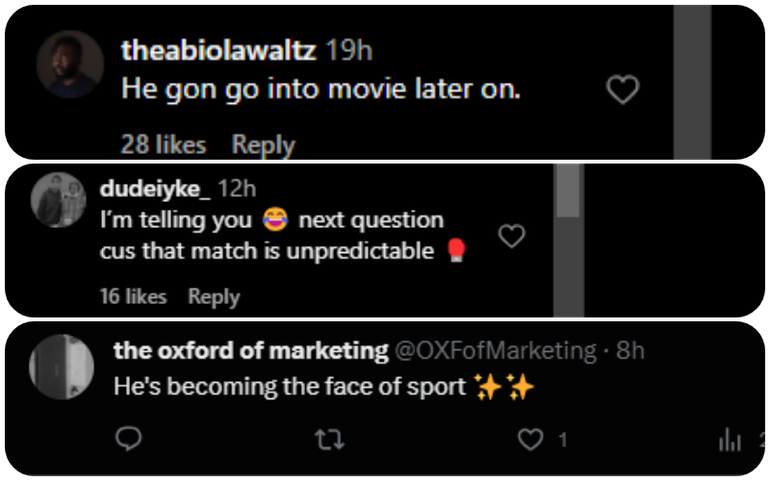
Task: Open the 8h tweet timestamp
Action: point(630,350)
